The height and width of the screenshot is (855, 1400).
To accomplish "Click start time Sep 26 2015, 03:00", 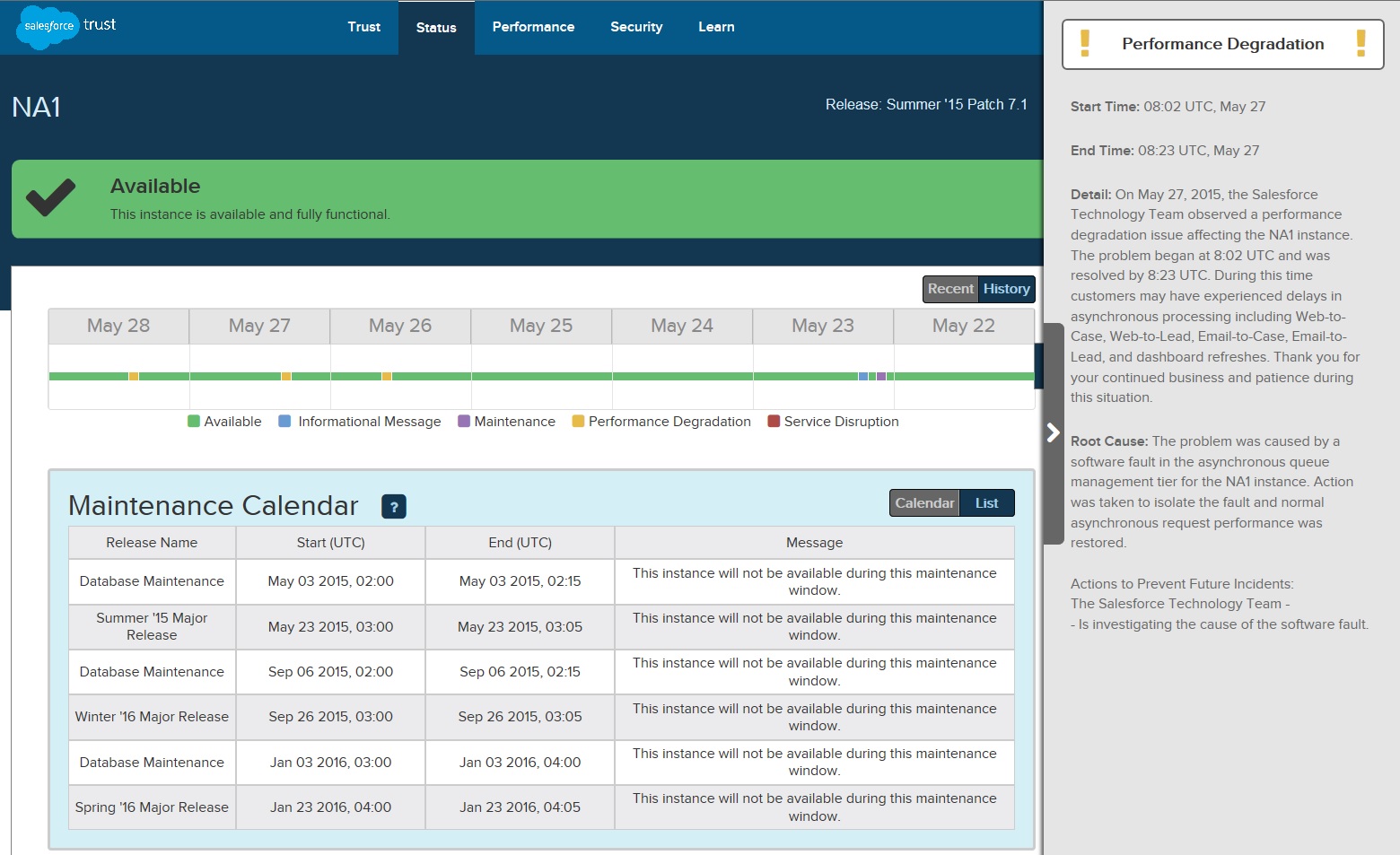I will click(331, 717).
